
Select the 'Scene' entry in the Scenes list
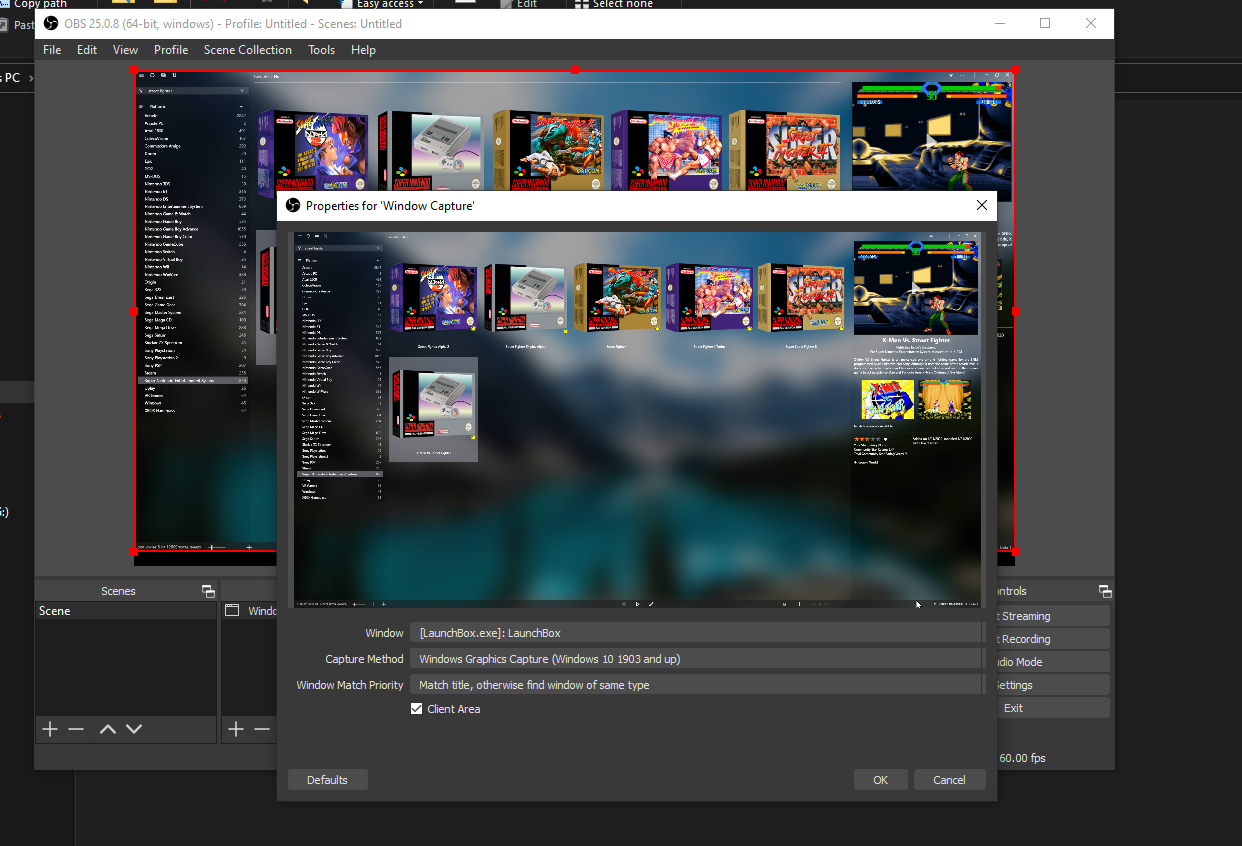(x=126, y=611)
